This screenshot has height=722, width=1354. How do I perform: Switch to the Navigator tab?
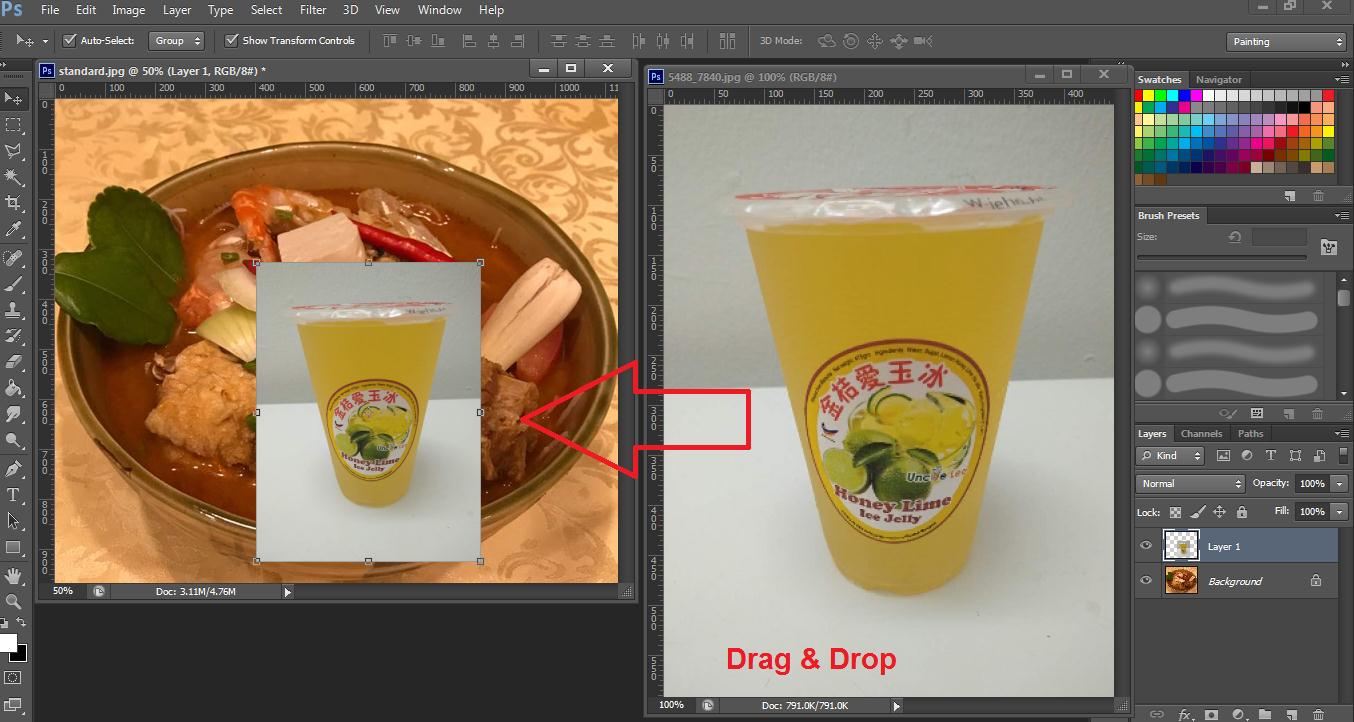1218,80
